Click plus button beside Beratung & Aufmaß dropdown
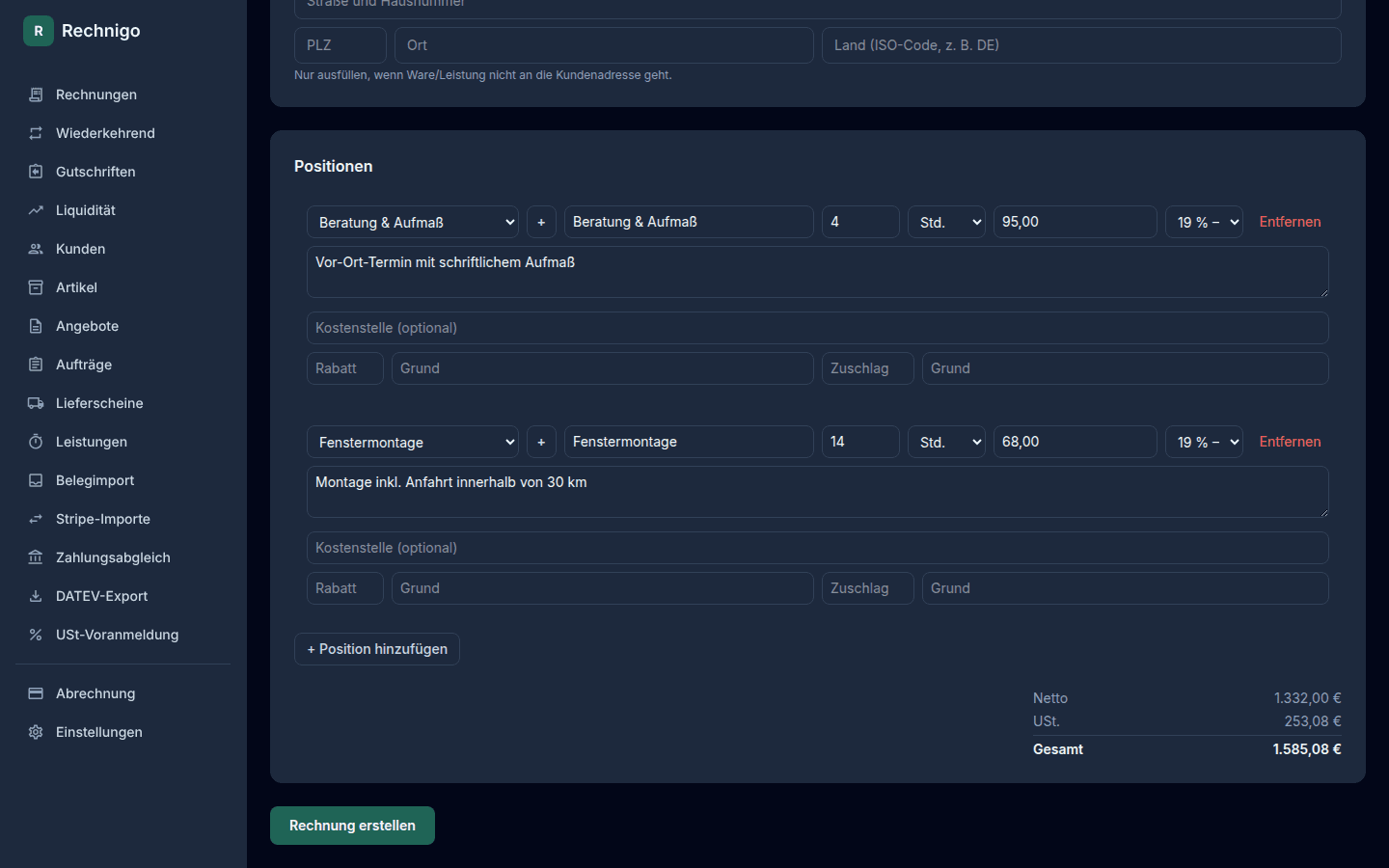 coord(541,222)
